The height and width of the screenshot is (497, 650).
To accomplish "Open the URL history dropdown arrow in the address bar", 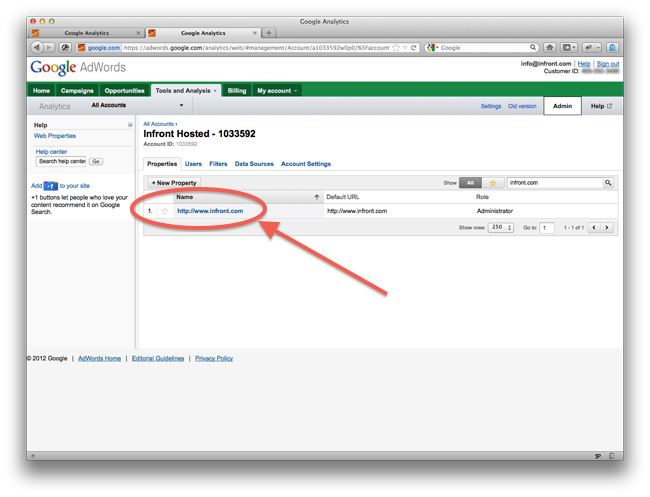I will coord(405,48).
